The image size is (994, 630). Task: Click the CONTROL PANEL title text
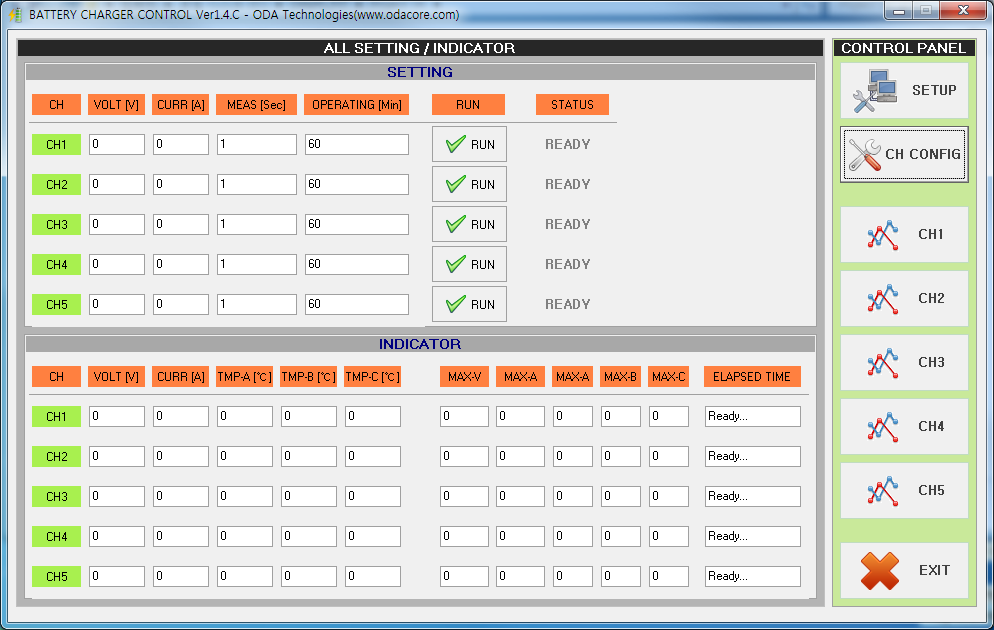coord(903,48)
